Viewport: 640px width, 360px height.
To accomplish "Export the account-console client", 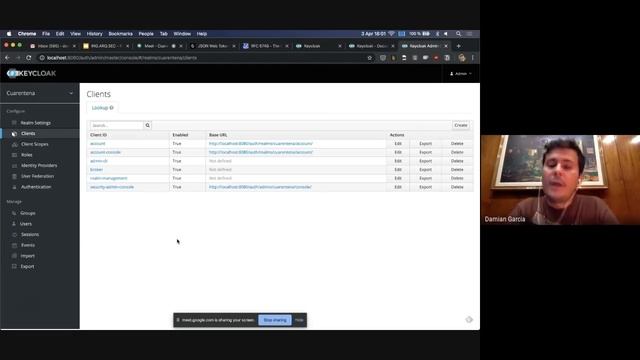I will [x=425, y=152].
